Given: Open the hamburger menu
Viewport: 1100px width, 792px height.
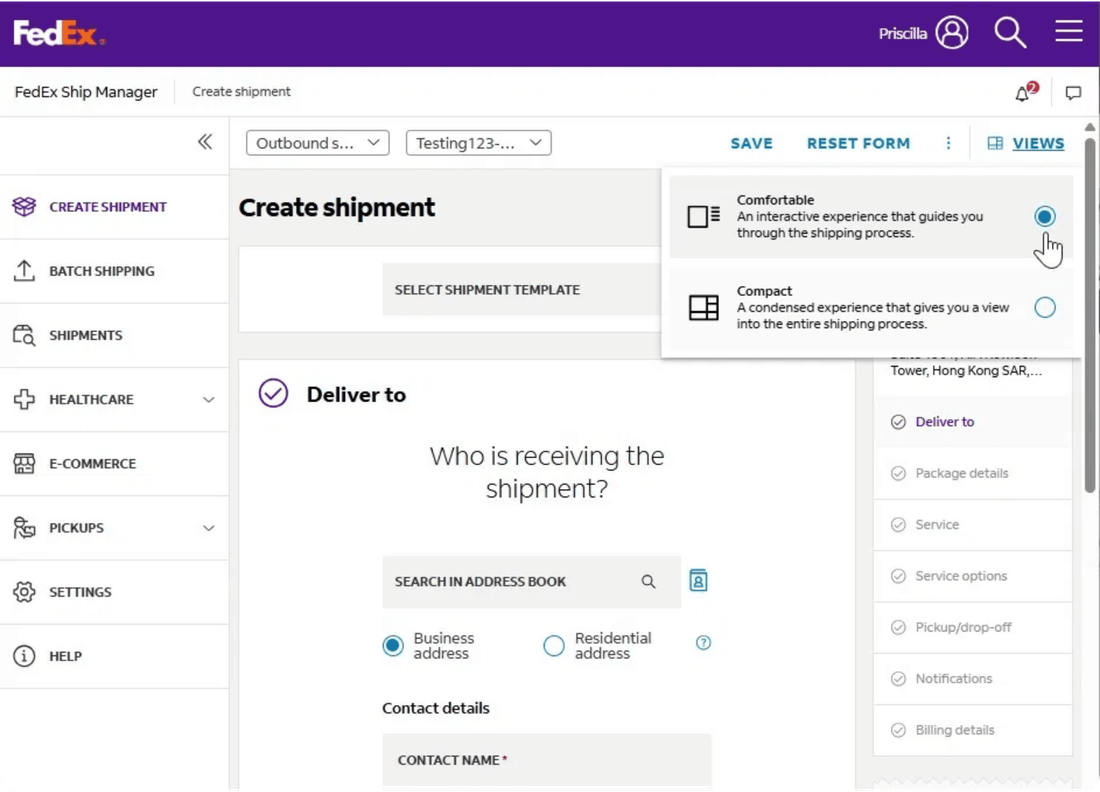Looking at the screenshot, I should [1068, 31].
